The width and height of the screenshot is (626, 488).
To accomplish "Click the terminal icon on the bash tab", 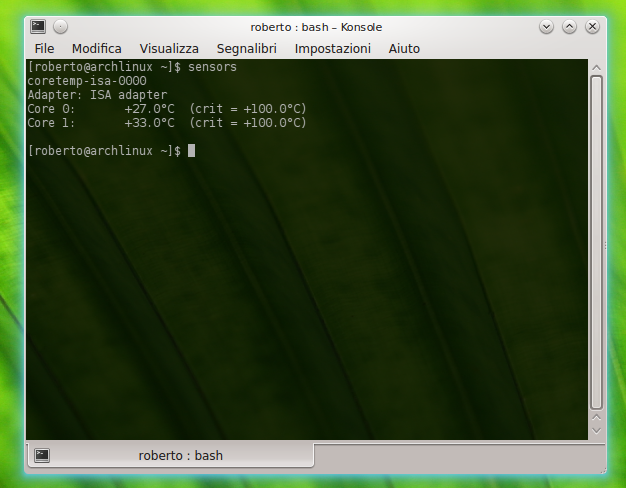I will 42,455.
